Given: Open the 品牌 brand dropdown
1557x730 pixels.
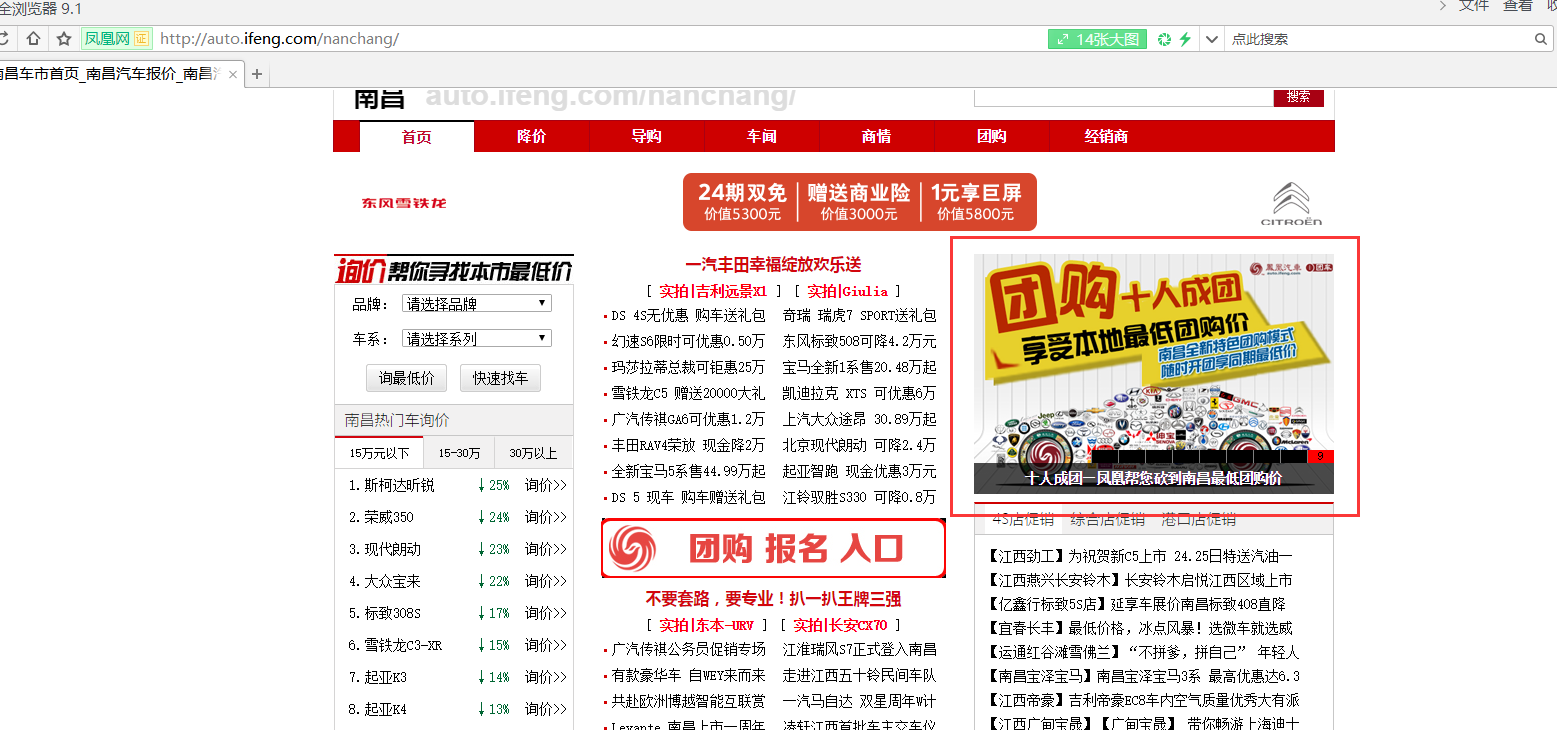Looking at the screenshot, I should pyautogui.click(x=477, y=303).
